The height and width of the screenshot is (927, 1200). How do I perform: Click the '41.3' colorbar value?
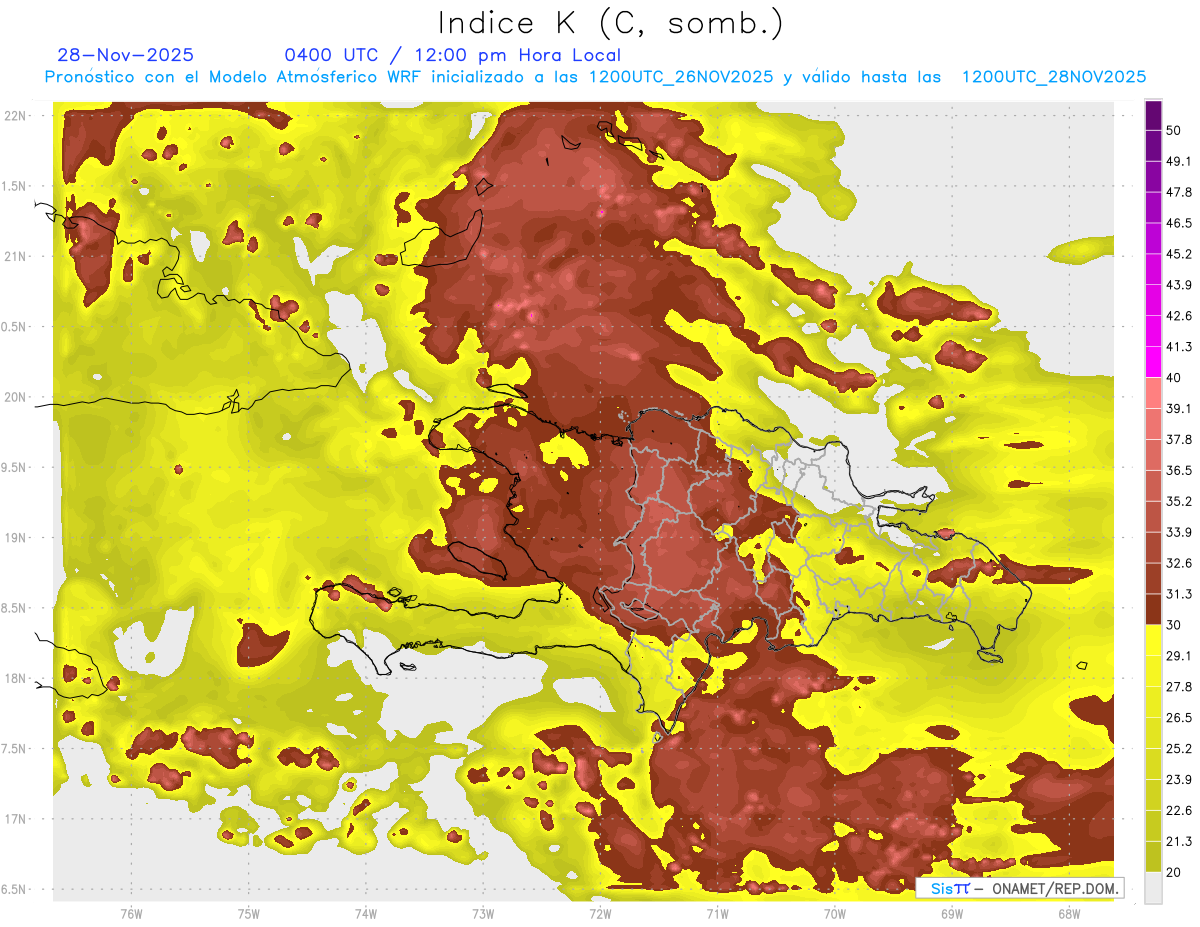pos(1179,347)
